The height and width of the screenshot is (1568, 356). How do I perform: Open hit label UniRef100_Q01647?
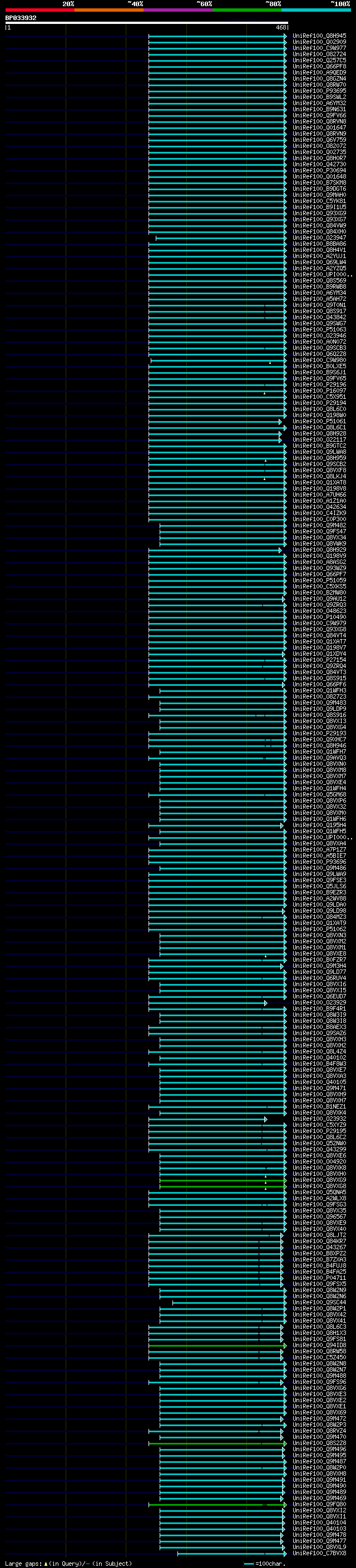pyautogui.click(x=319, y=128)
